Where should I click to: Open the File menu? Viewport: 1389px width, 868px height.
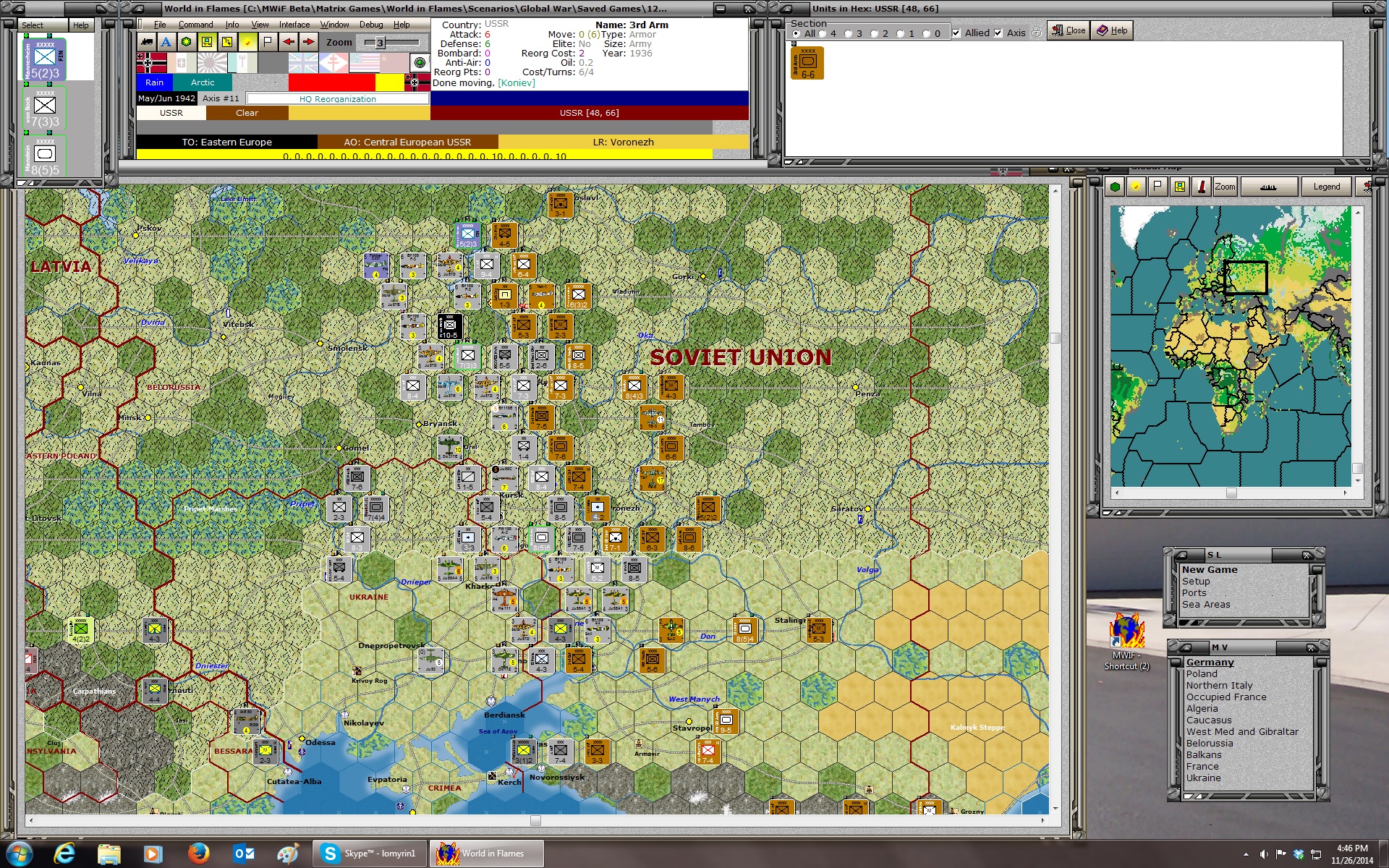(x=160, y=25)
